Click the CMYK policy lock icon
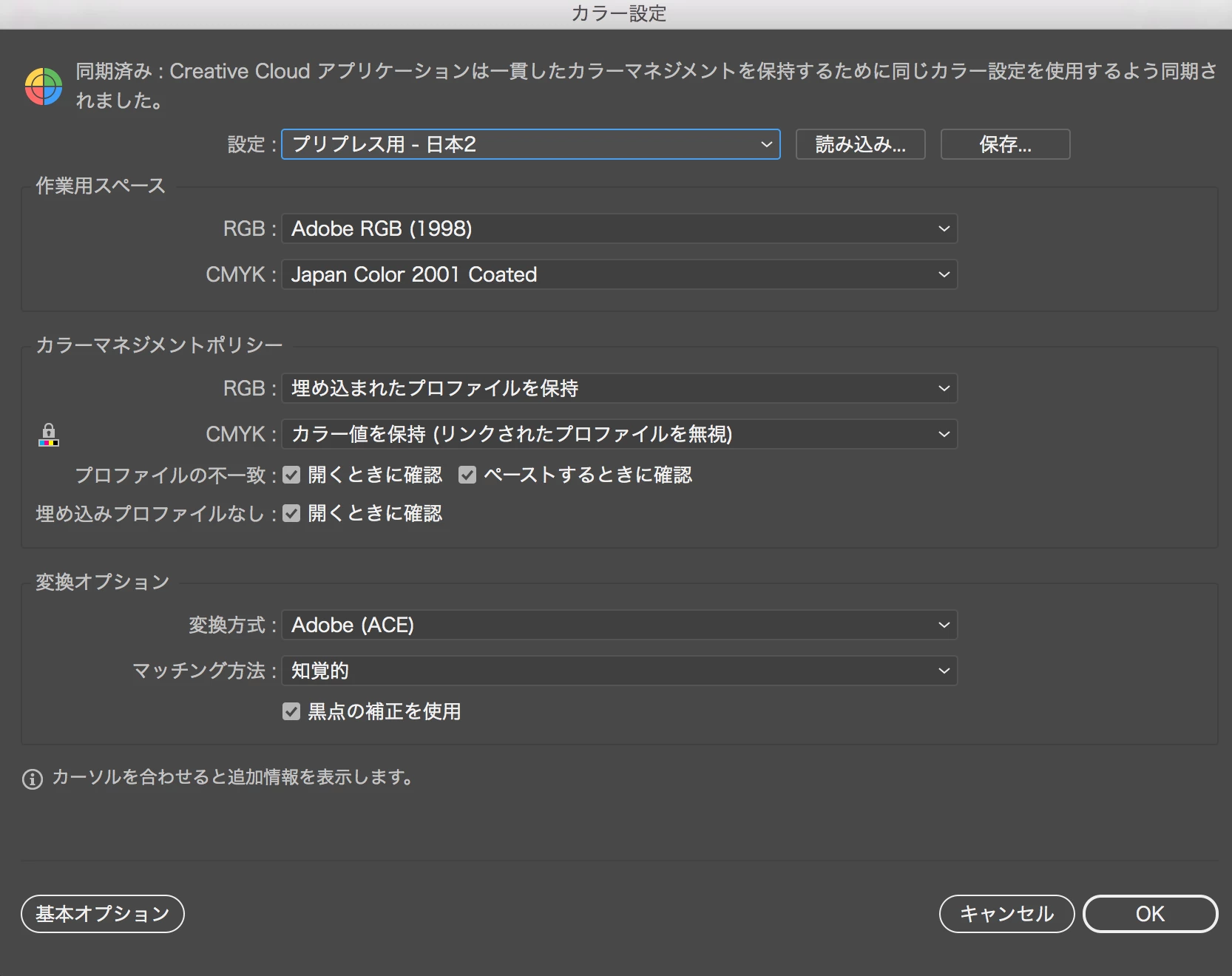Image resolution: width=1232 pixels, height=976 pixels. [49, 435]
